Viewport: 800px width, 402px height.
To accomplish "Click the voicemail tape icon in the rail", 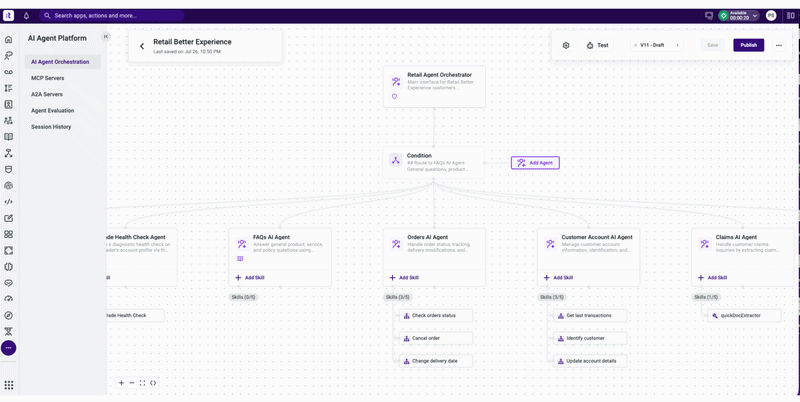I will (x=8, y=72).
